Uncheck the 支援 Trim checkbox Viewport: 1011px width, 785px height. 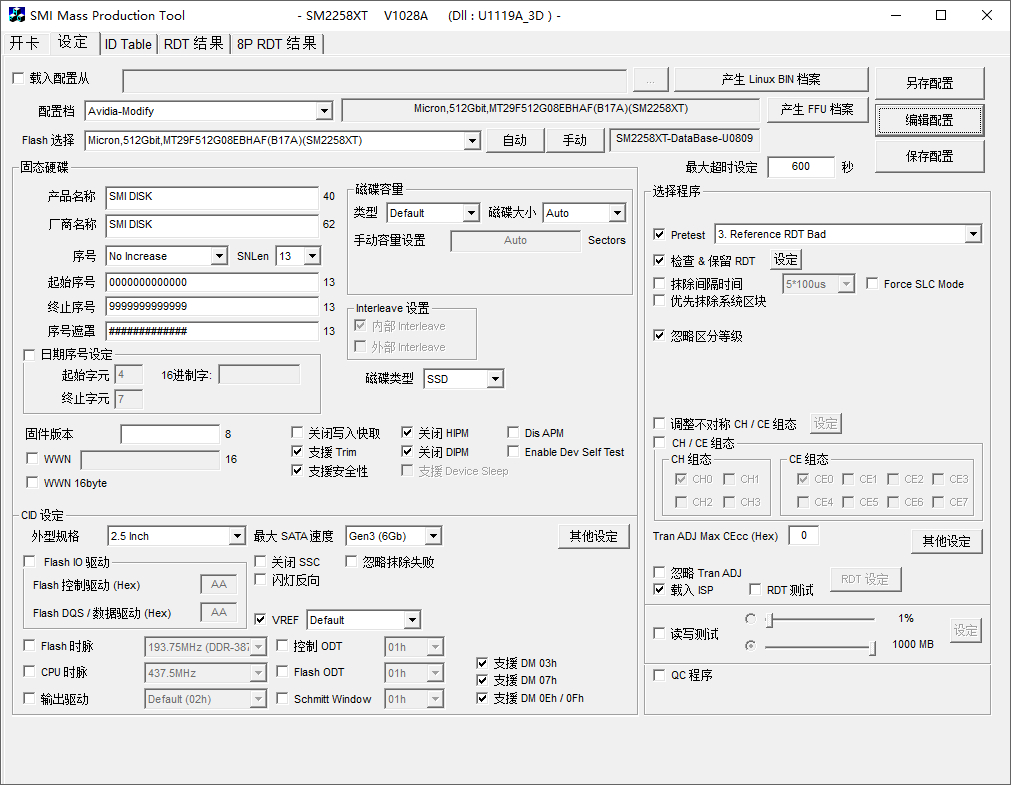[298, 452]
